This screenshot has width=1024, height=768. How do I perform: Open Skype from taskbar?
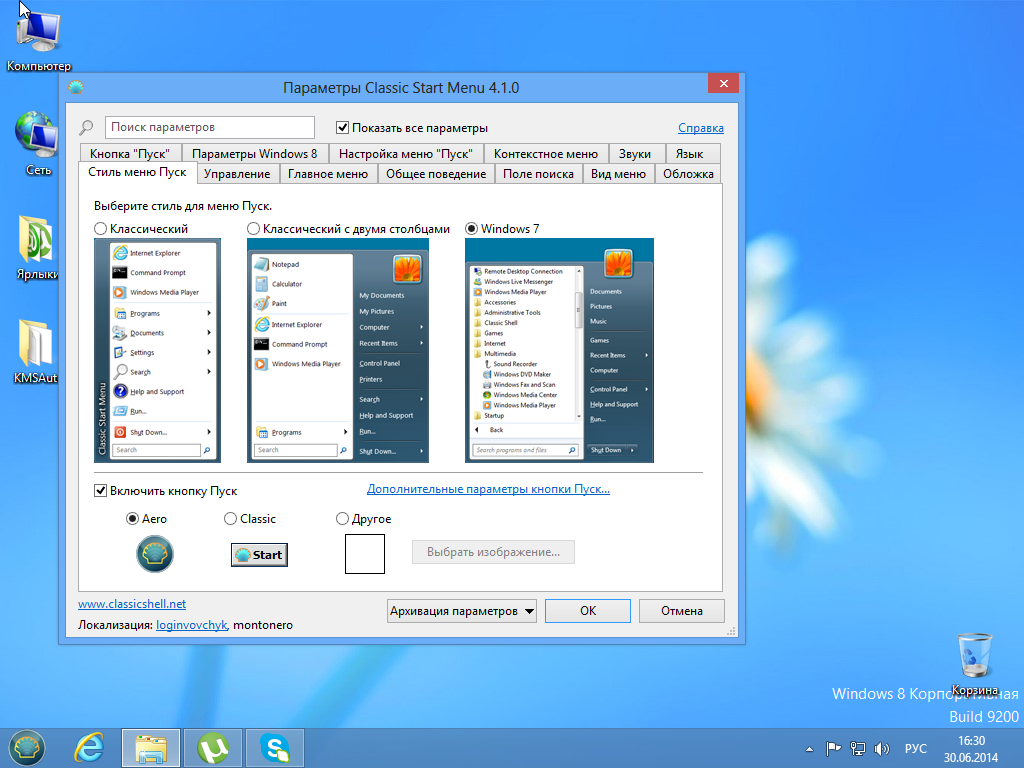tap(274, 748)
